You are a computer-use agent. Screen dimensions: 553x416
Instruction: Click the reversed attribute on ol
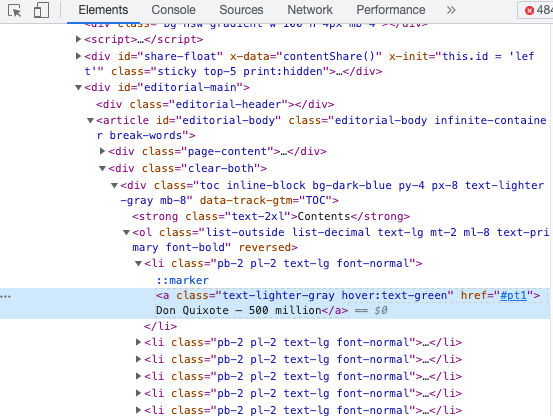click(264, 247)
